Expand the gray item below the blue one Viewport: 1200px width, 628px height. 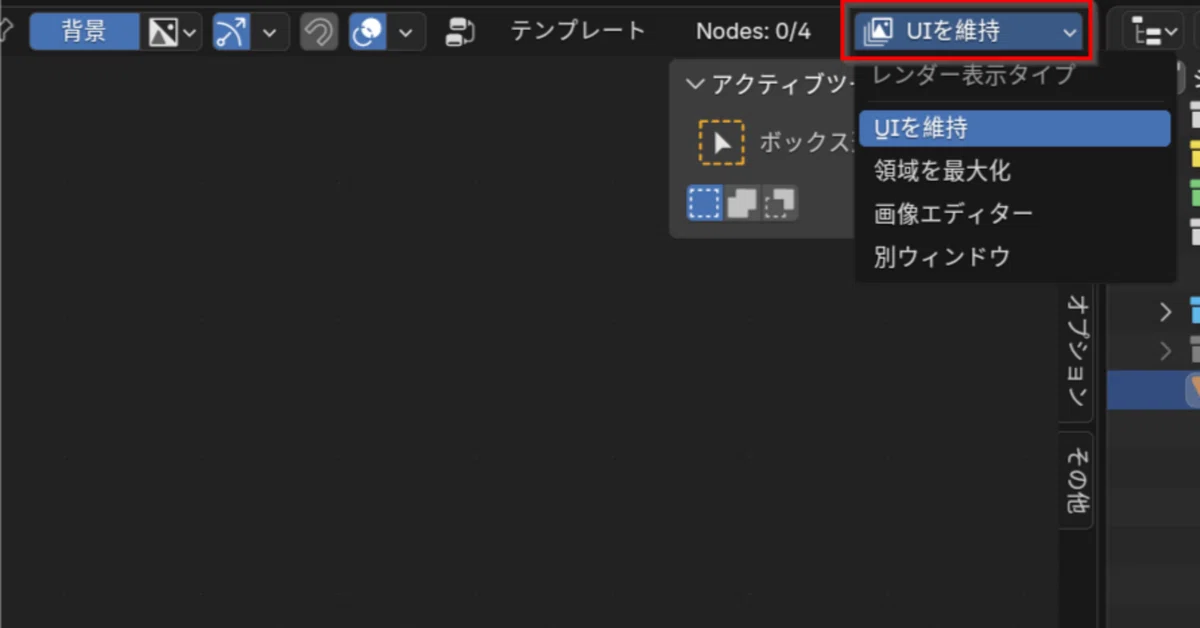(x=1165, y=351)
